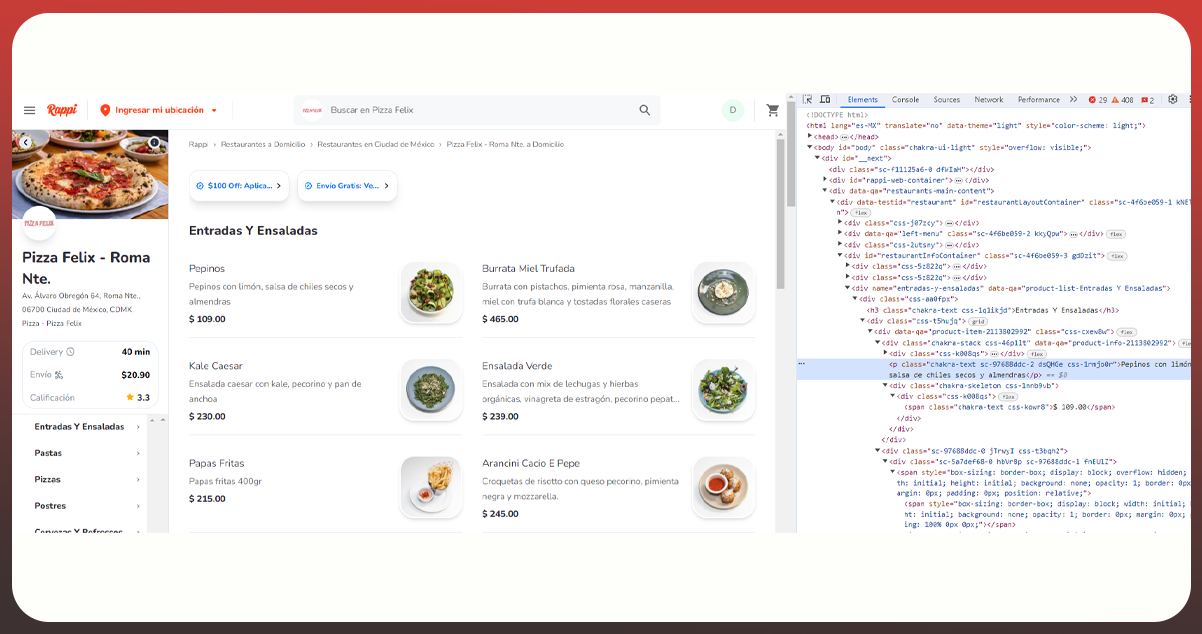Click the Burrata Miel Trufada dish photo
1202x634 pixels.
723,292
